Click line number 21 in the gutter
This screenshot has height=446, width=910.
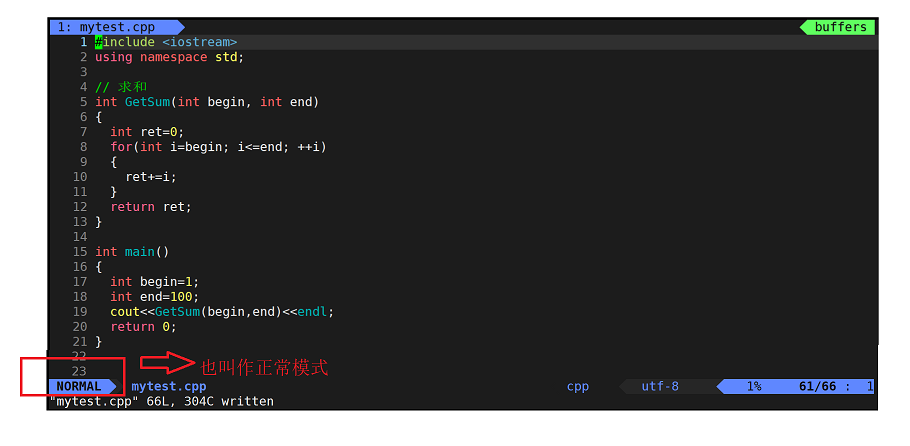[80, 341]
